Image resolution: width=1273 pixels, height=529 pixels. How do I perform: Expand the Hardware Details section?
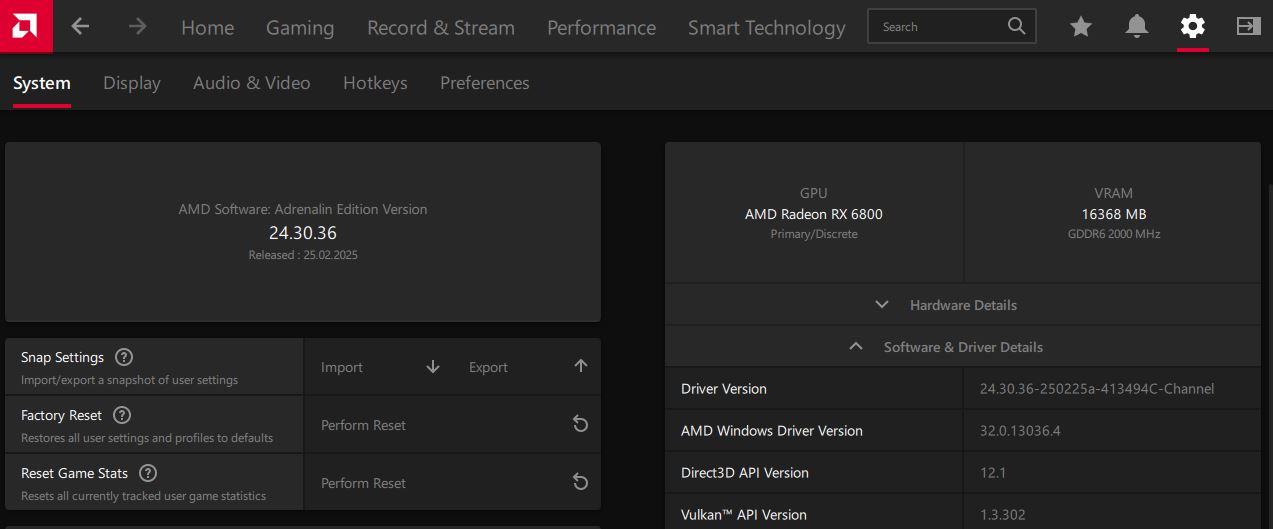click(962, 305)
